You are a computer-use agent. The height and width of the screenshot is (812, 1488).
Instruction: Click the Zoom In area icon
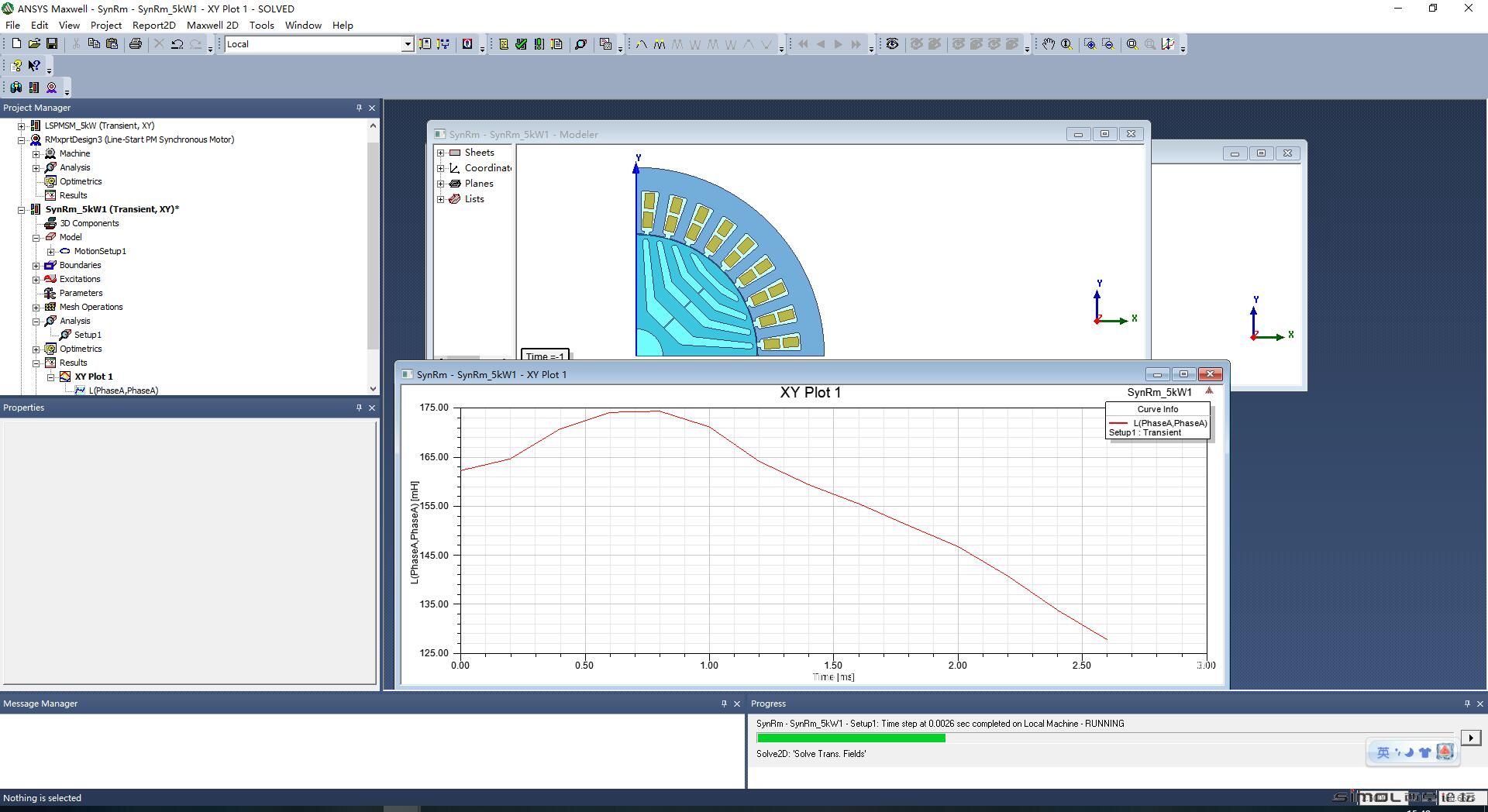pos(1090,44)
